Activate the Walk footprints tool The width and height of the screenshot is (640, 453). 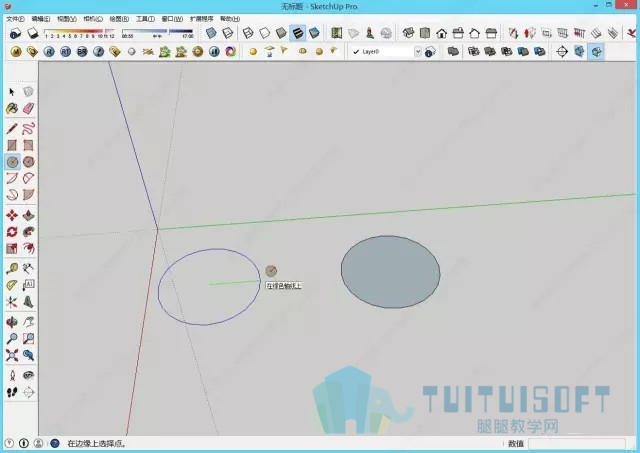click(12, 392)
